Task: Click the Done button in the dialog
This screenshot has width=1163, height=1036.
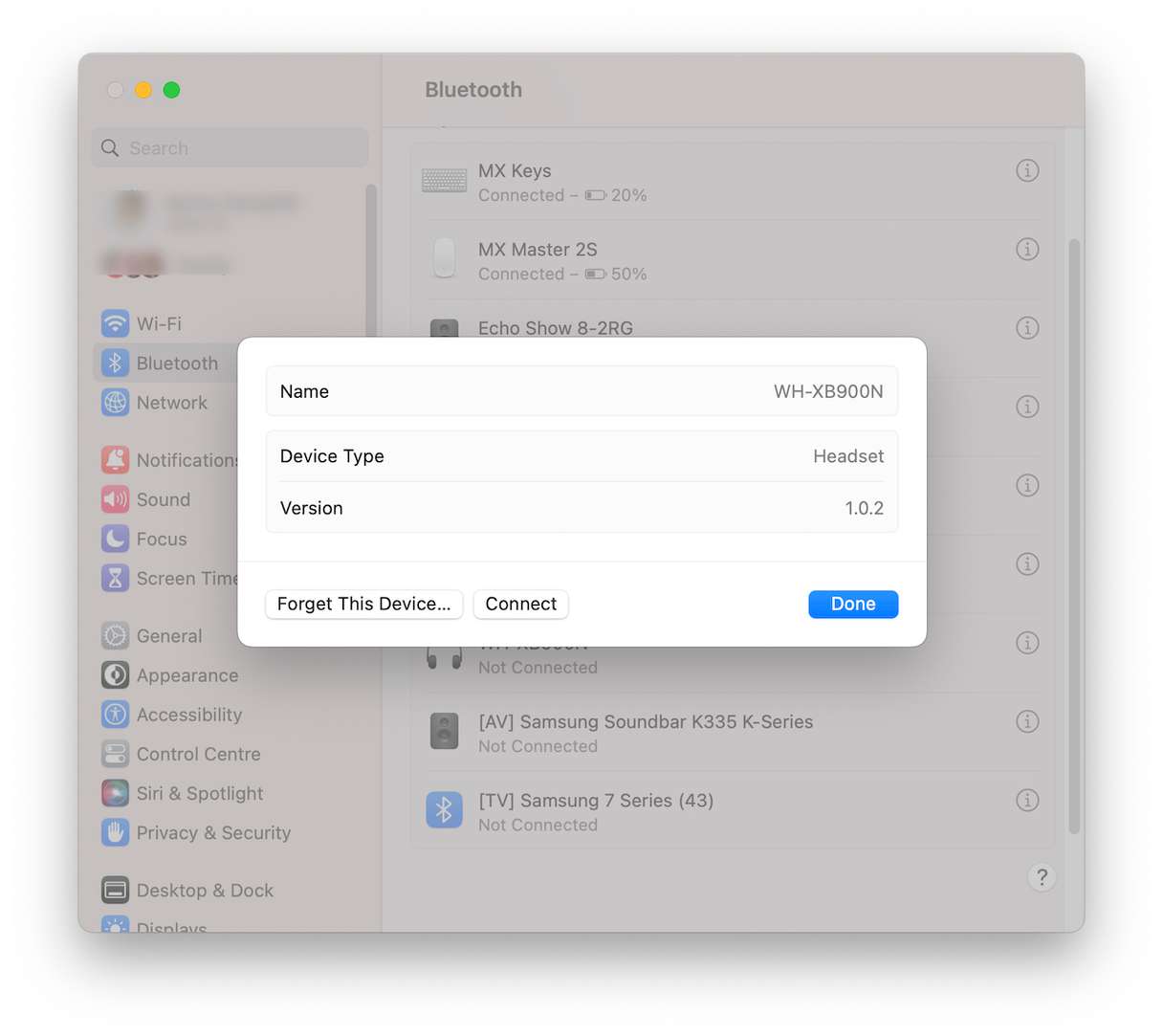Action: (x=853, y=604)
